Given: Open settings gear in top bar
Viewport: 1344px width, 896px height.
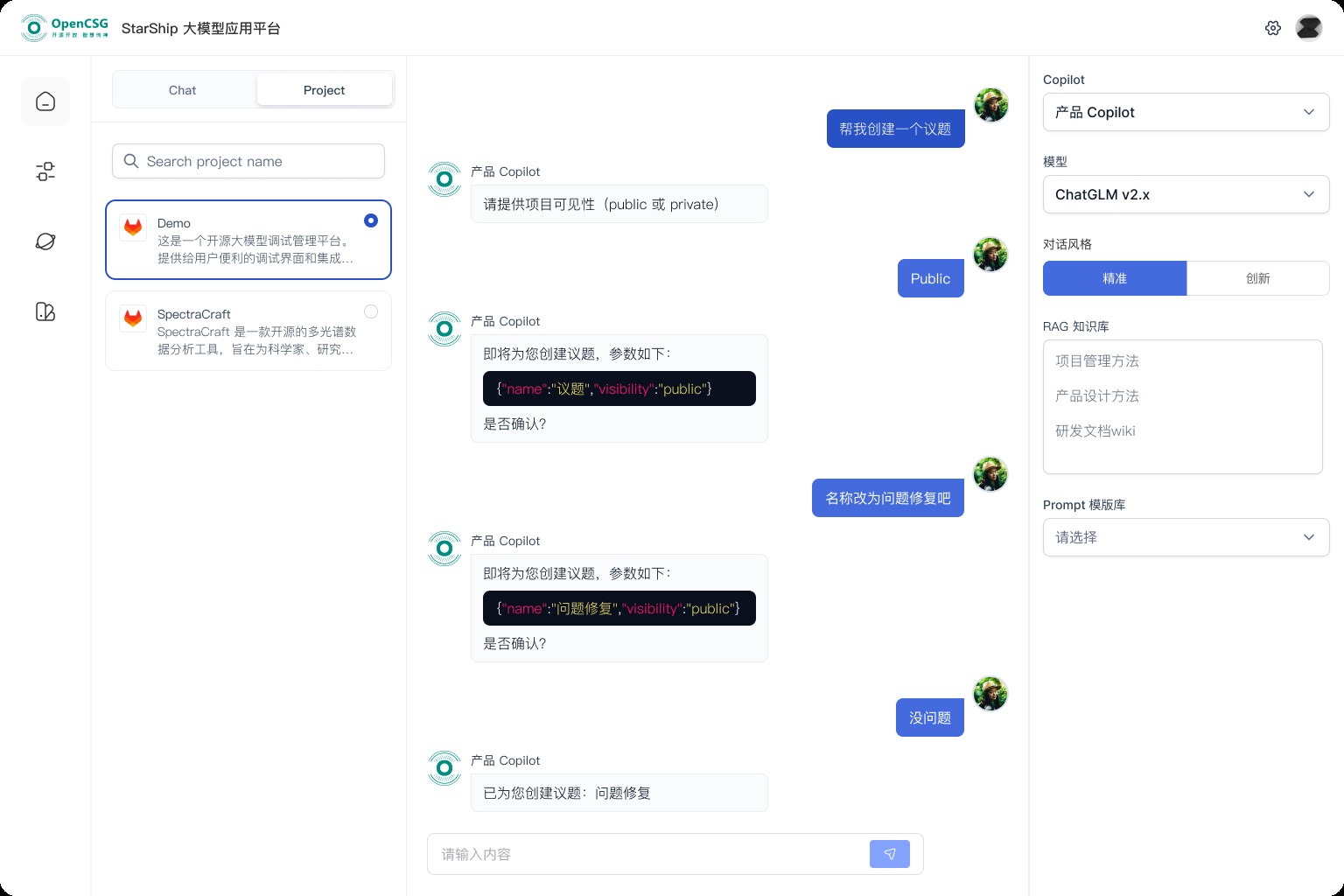Looking at the screenshot, I should [1273, 28].
